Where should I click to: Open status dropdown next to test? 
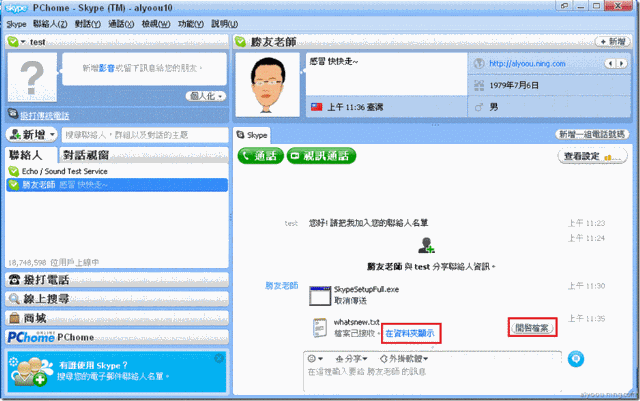click(x=23, y=42)
